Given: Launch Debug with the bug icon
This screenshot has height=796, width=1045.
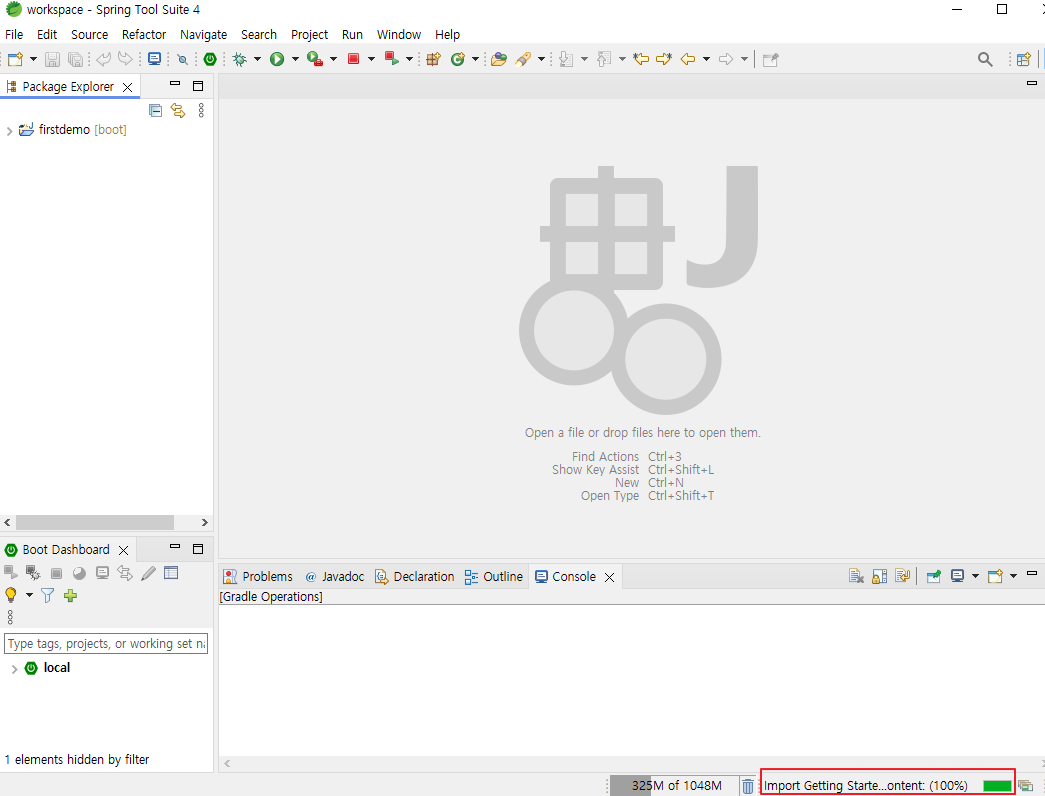Looking at the screenshot, I should coord(239,59).
